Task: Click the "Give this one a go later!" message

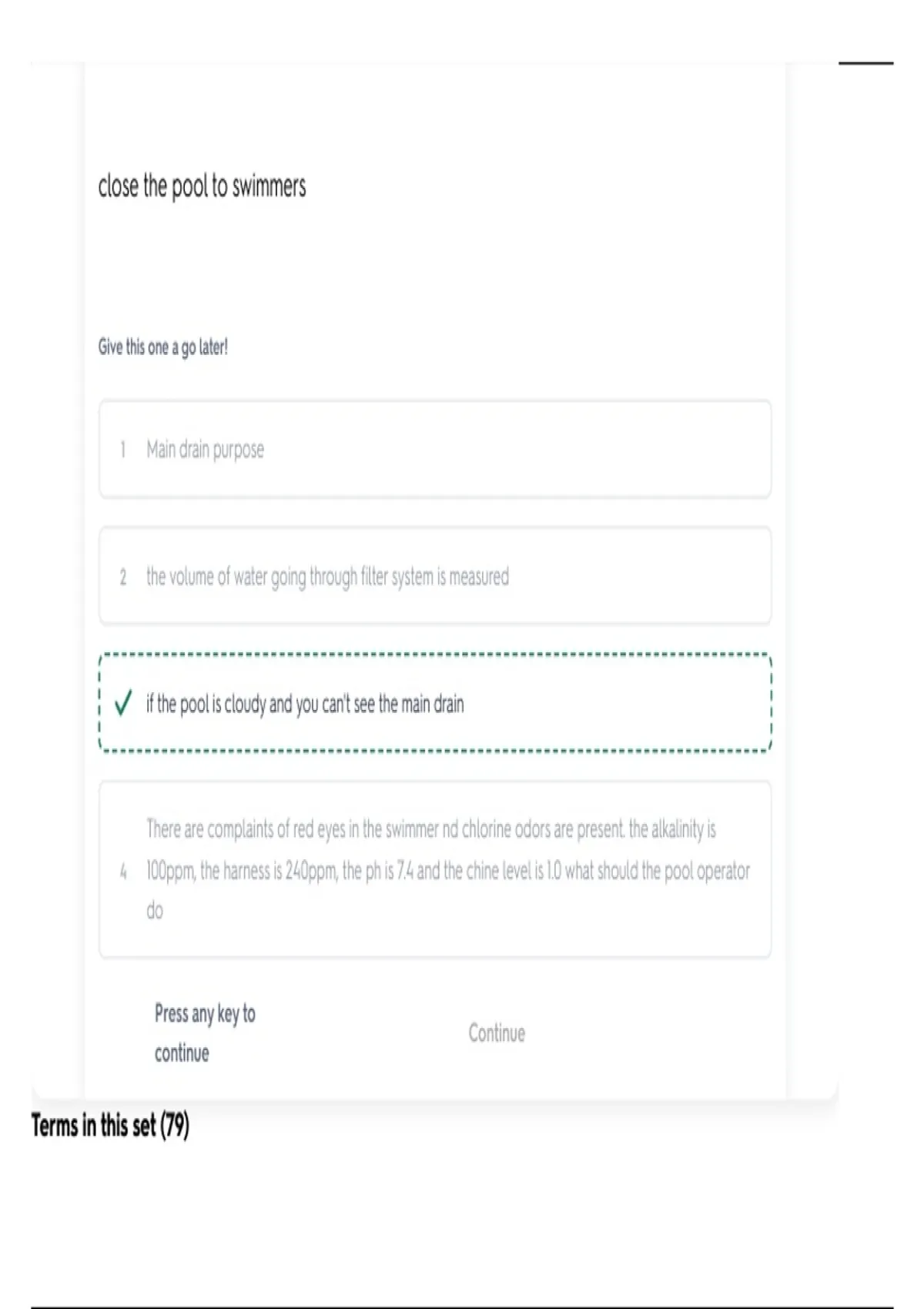Action: point(162,347)
